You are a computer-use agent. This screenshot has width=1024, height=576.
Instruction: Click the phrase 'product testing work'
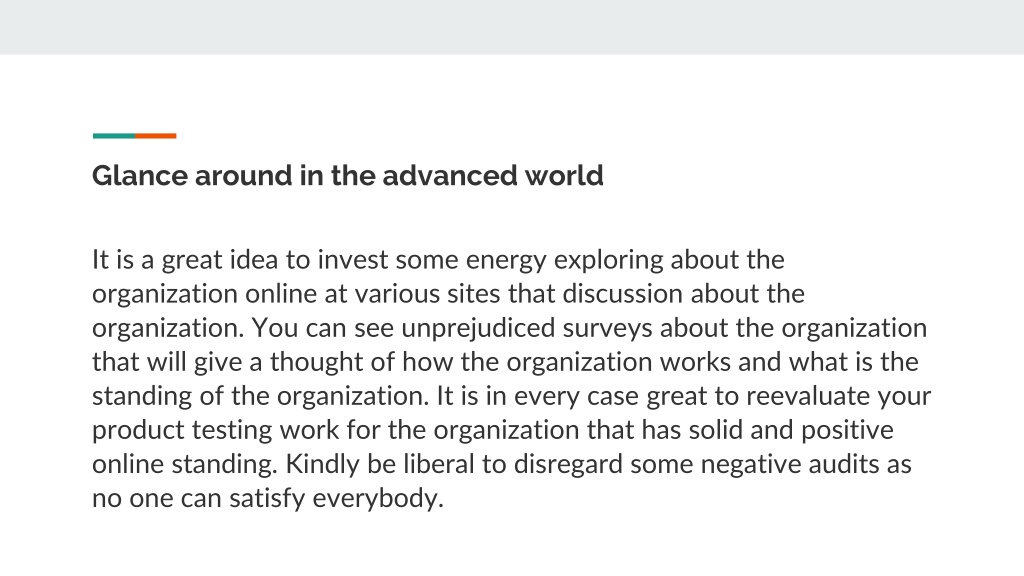pyautogui.click(x=216, y=430)
